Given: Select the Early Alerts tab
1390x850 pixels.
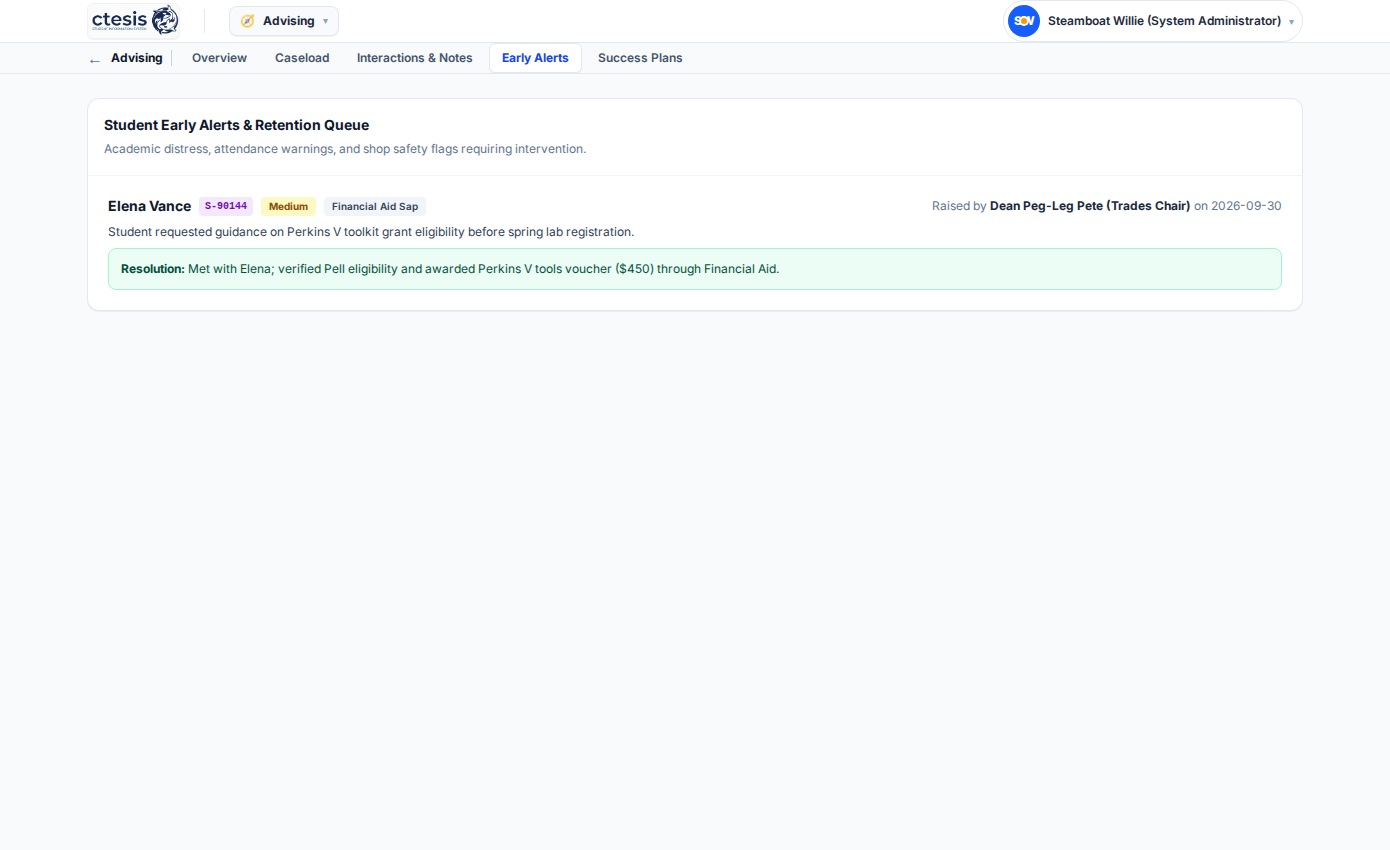Looking at the screenshot, I should coord(535,58).
